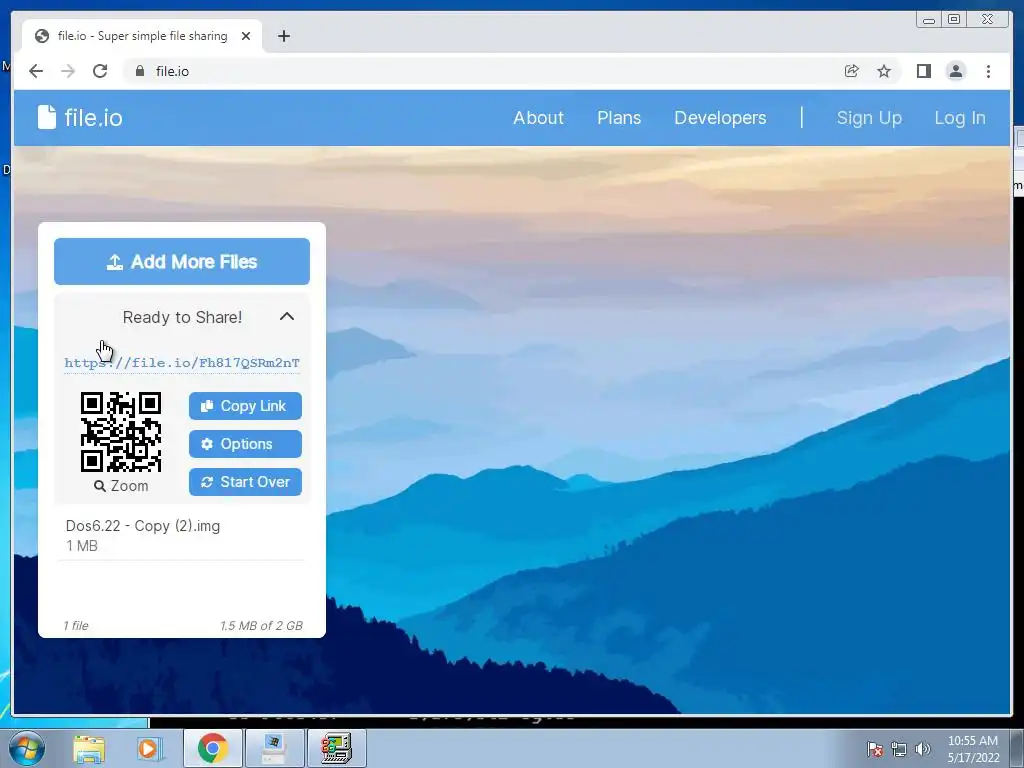The height and width of the screenshot is (768, 1024).
Task: Open Windows Explorer from the taskbar
Action: pos(89,749)
